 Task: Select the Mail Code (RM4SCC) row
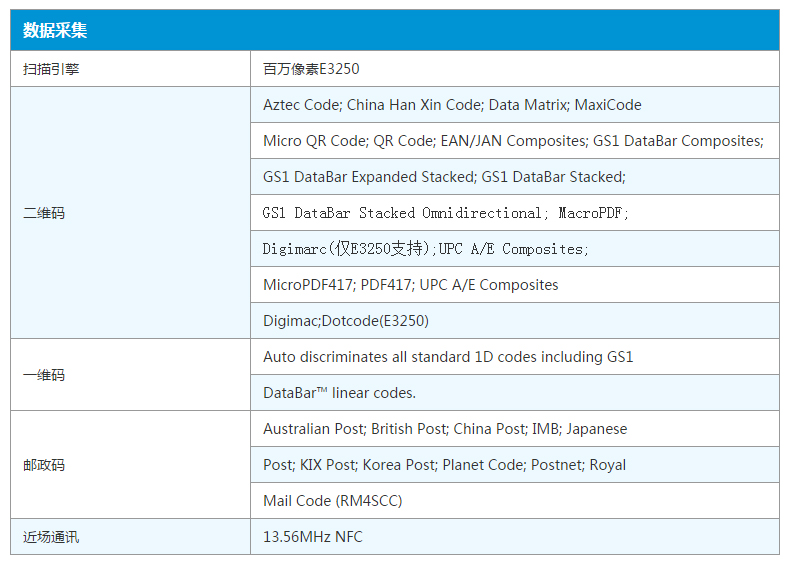coord(515,501)
